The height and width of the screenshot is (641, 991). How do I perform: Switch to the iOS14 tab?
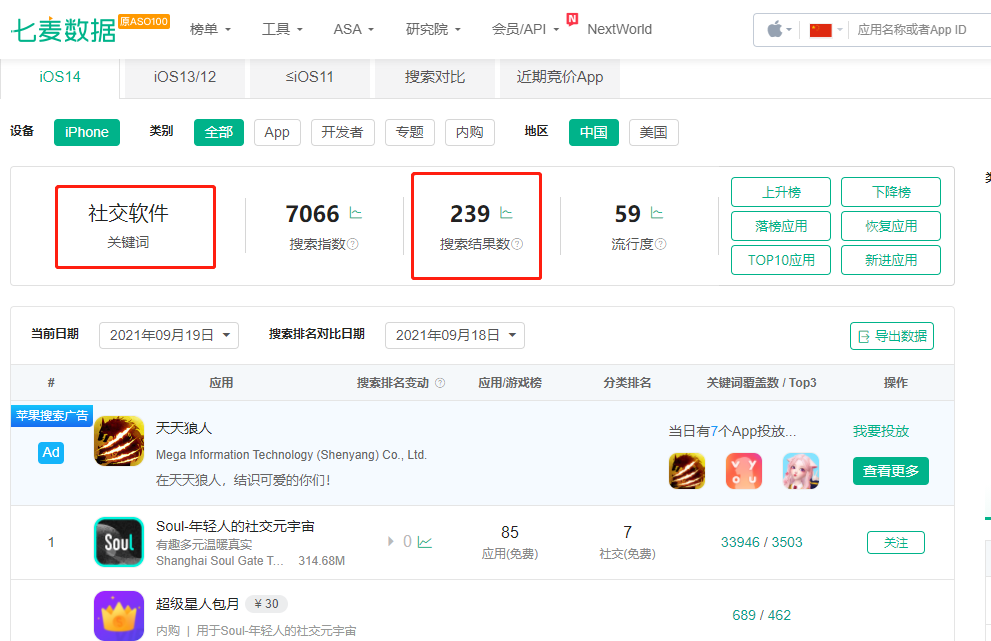(60, 78)
